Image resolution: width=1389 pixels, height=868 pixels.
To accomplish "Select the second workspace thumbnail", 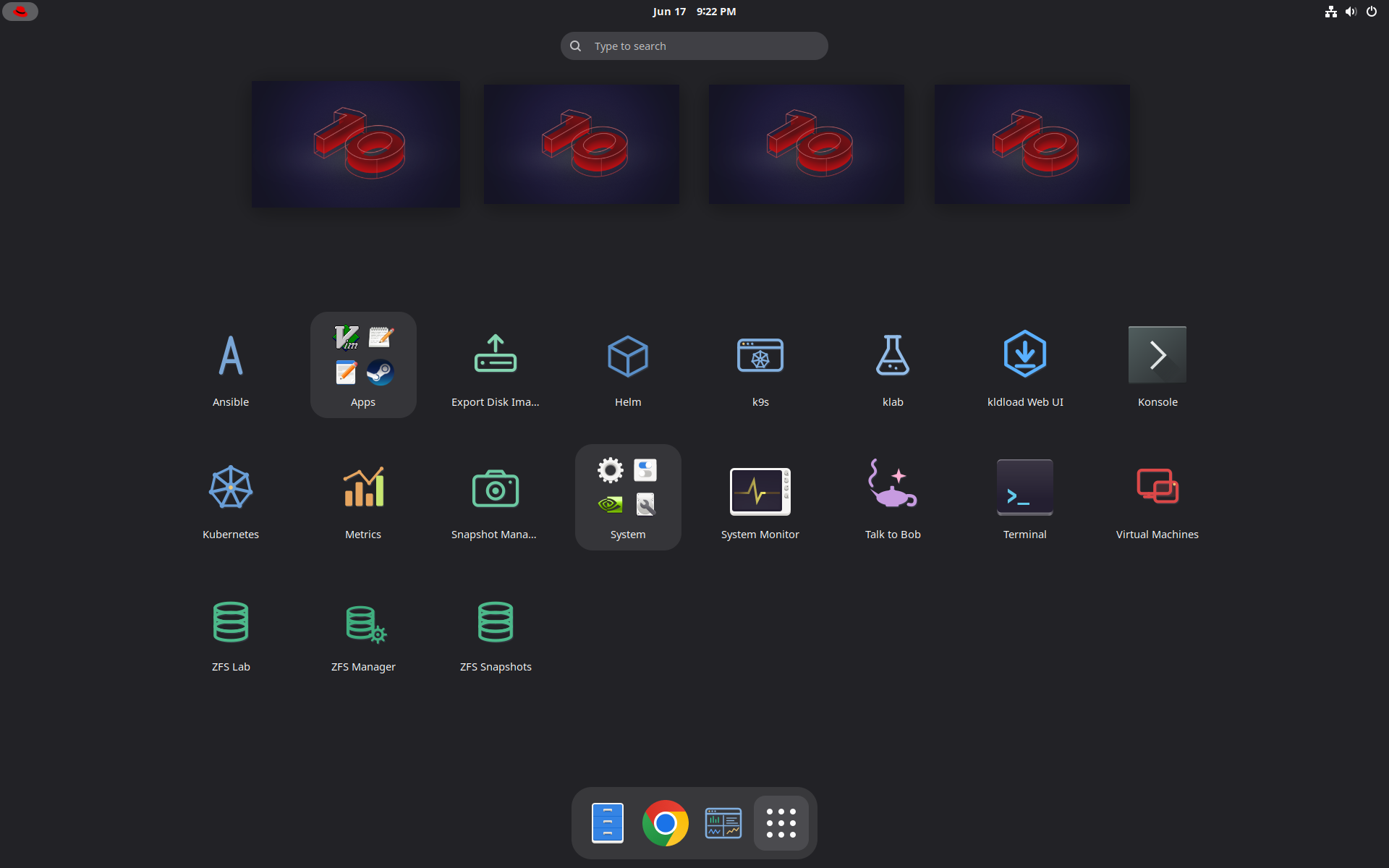I will coord(582,144).
